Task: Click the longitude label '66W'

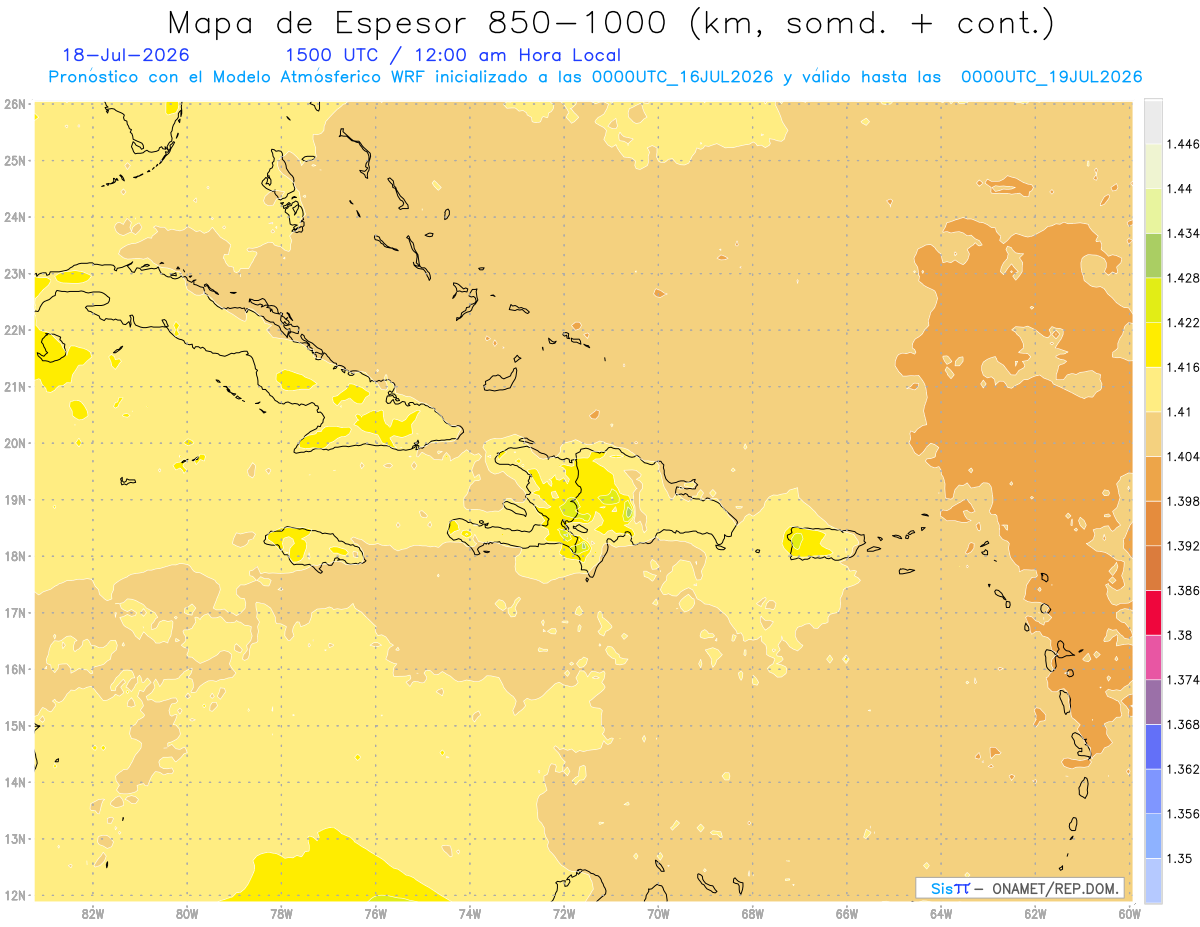Action: coord(847,914)
